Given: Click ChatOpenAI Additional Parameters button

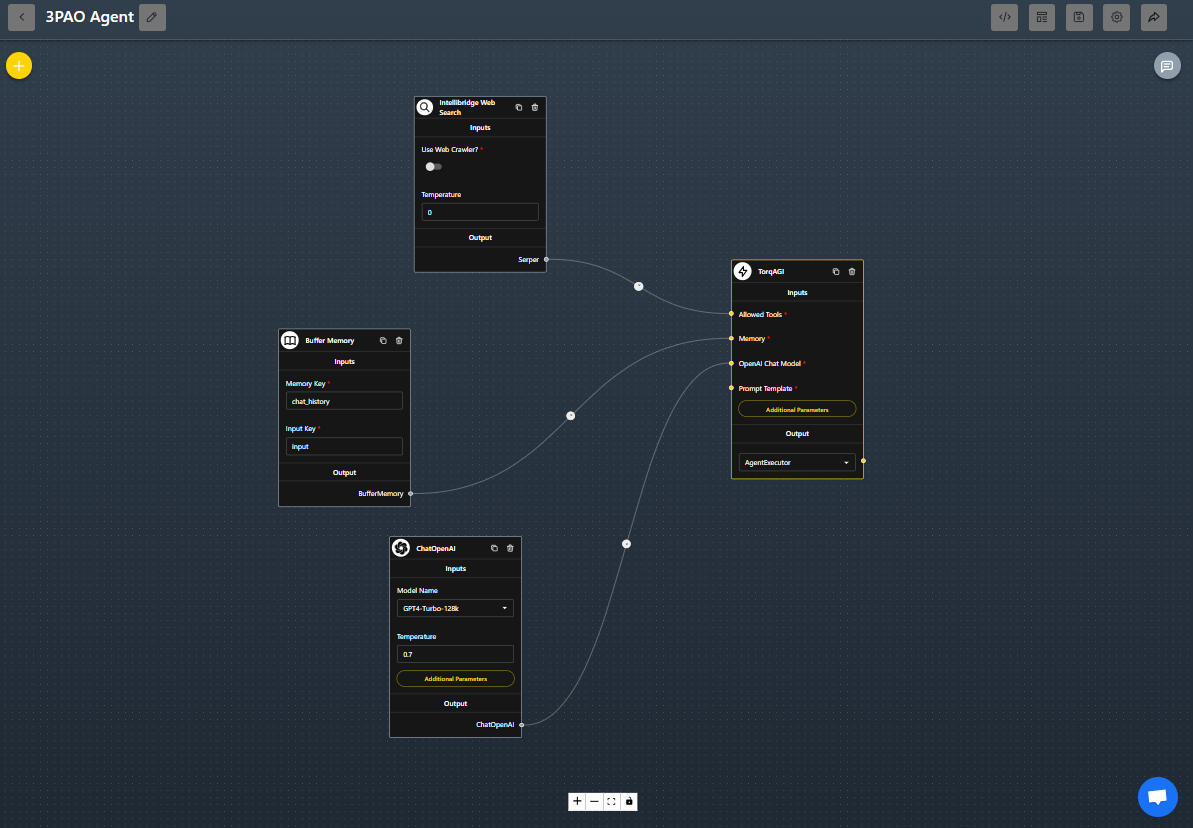Looking at the screenshot, I should 455,679.
